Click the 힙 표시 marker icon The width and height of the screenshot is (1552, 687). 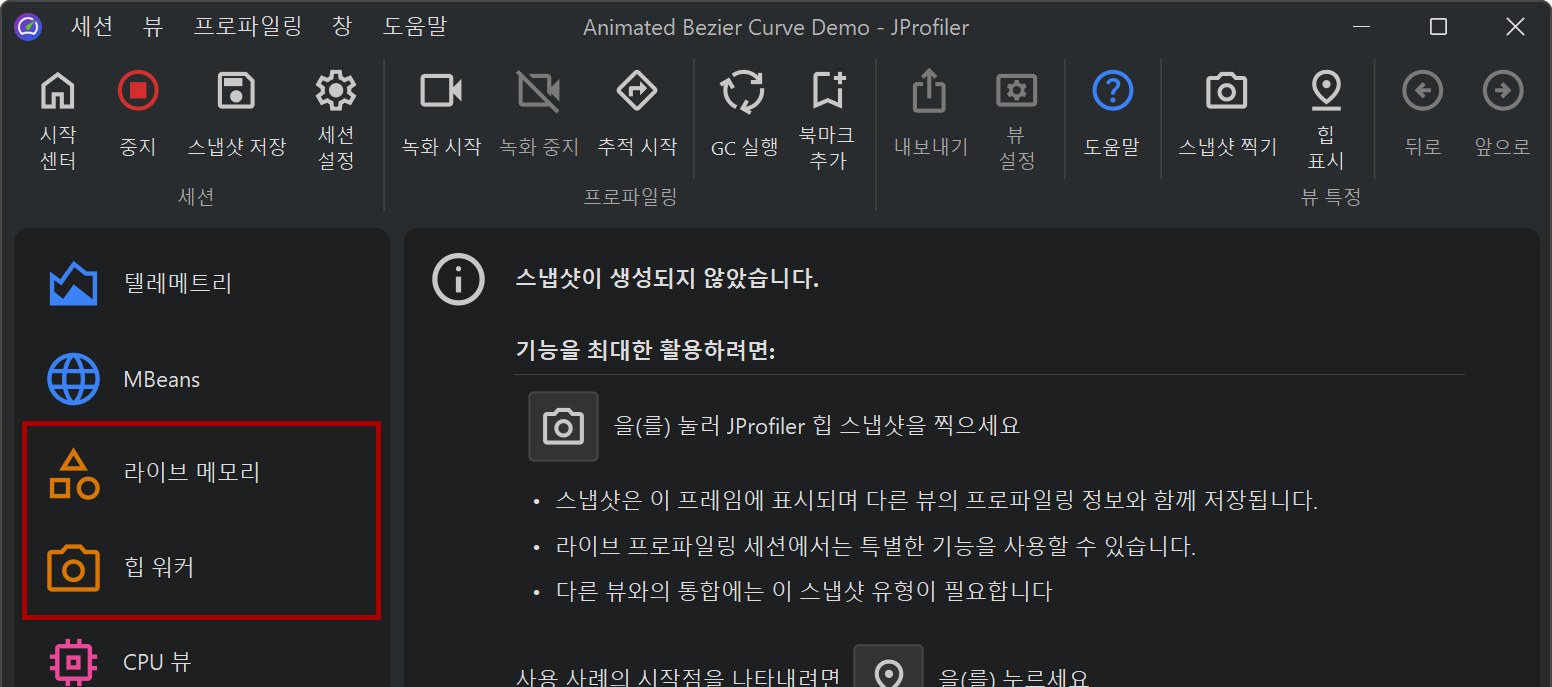tap(1326, 91)
